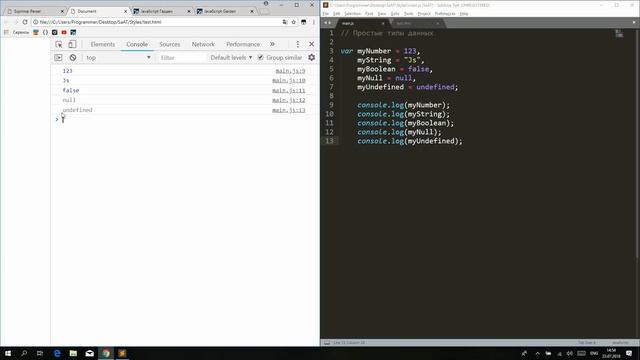Open source link main.js:10

[x=289, y=80]
